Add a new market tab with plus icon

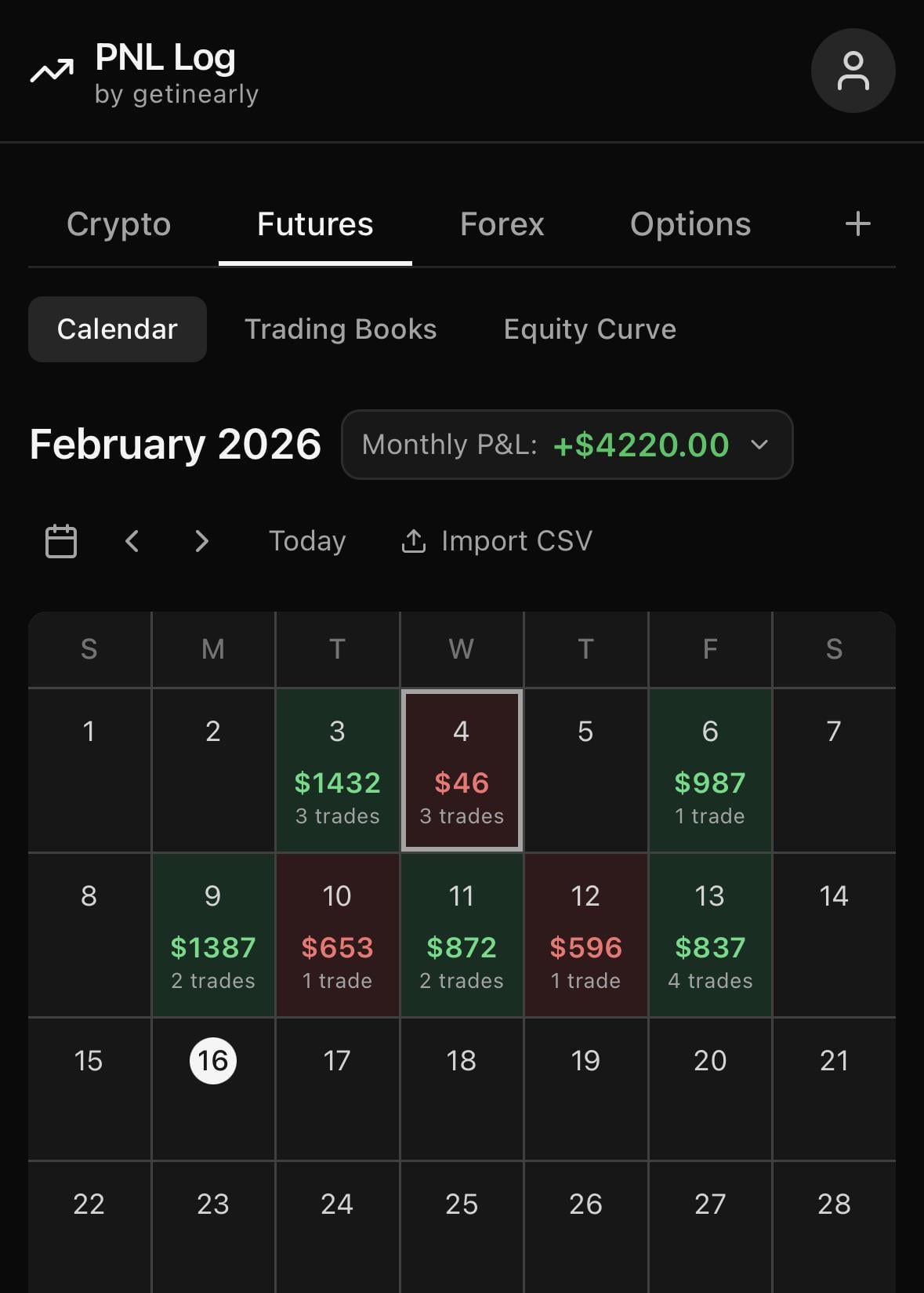[857, 224]
